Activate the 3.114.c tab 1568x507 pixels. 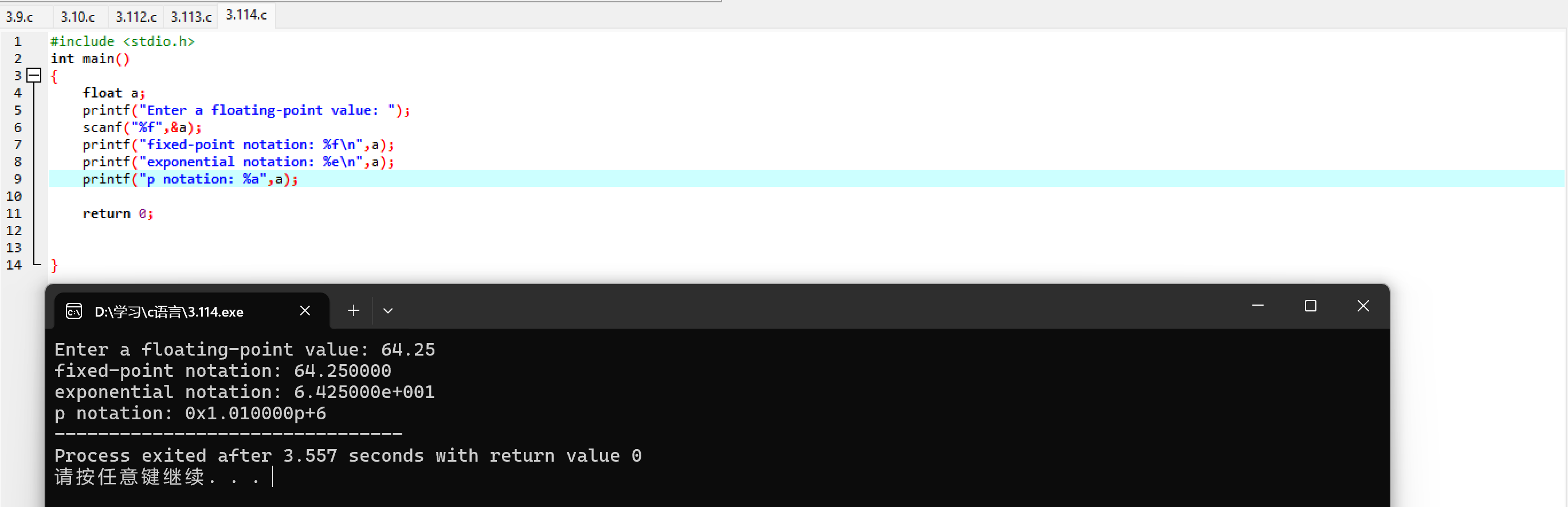(x=246, y=15)
